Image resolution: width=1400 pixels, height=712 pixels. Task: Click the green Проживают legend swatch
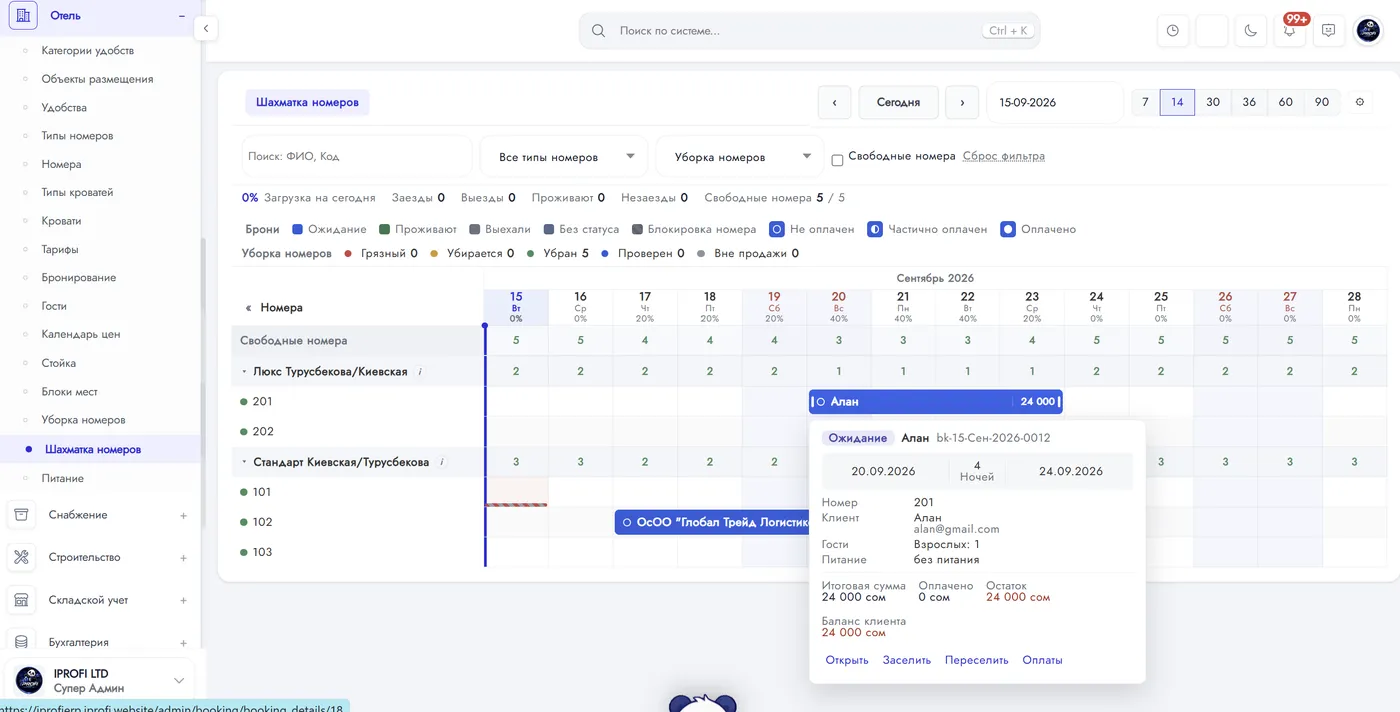coord(385,229)
